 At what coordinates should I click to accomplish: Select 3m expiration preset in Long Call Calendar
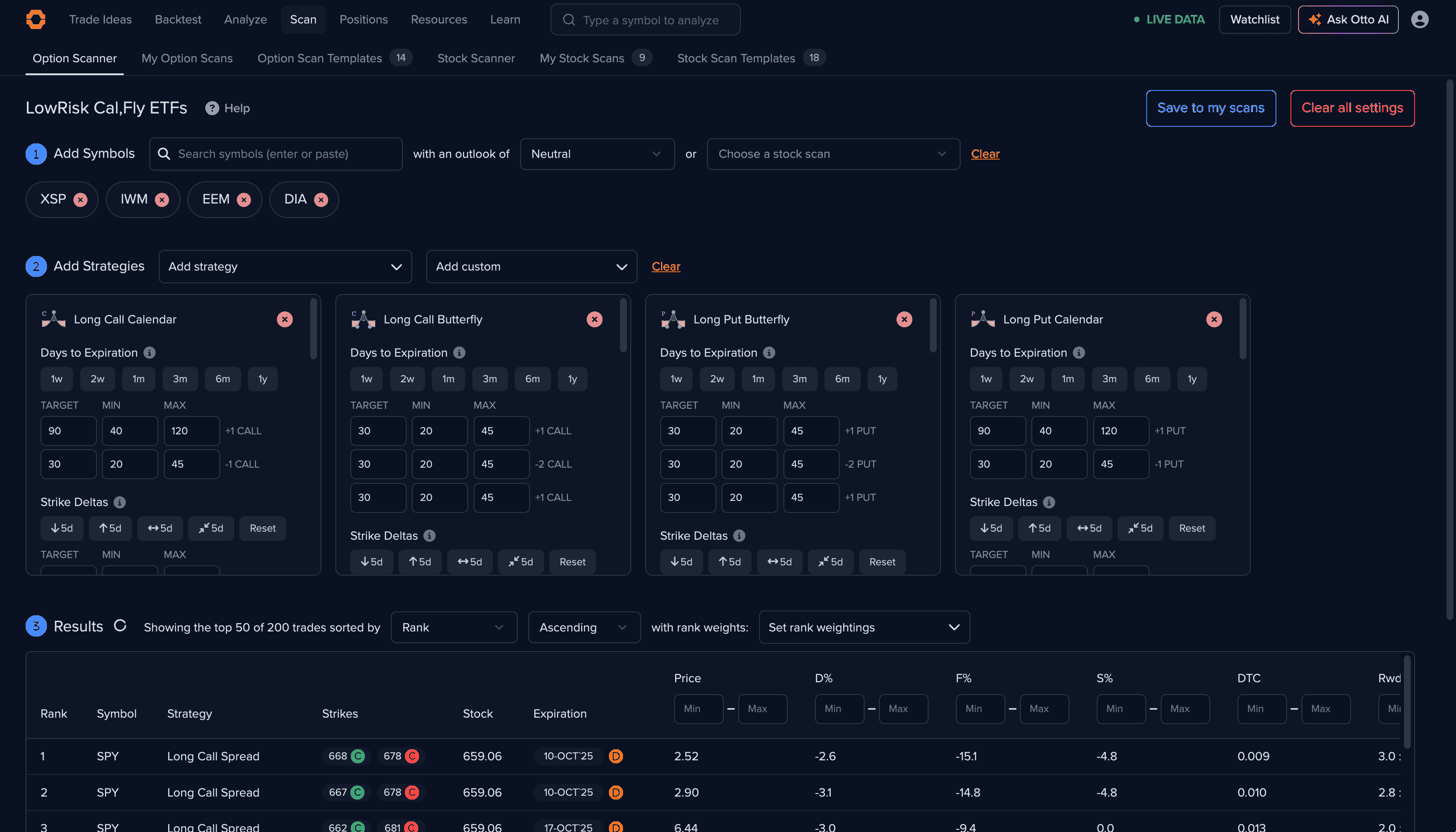[x=180, y=379]
